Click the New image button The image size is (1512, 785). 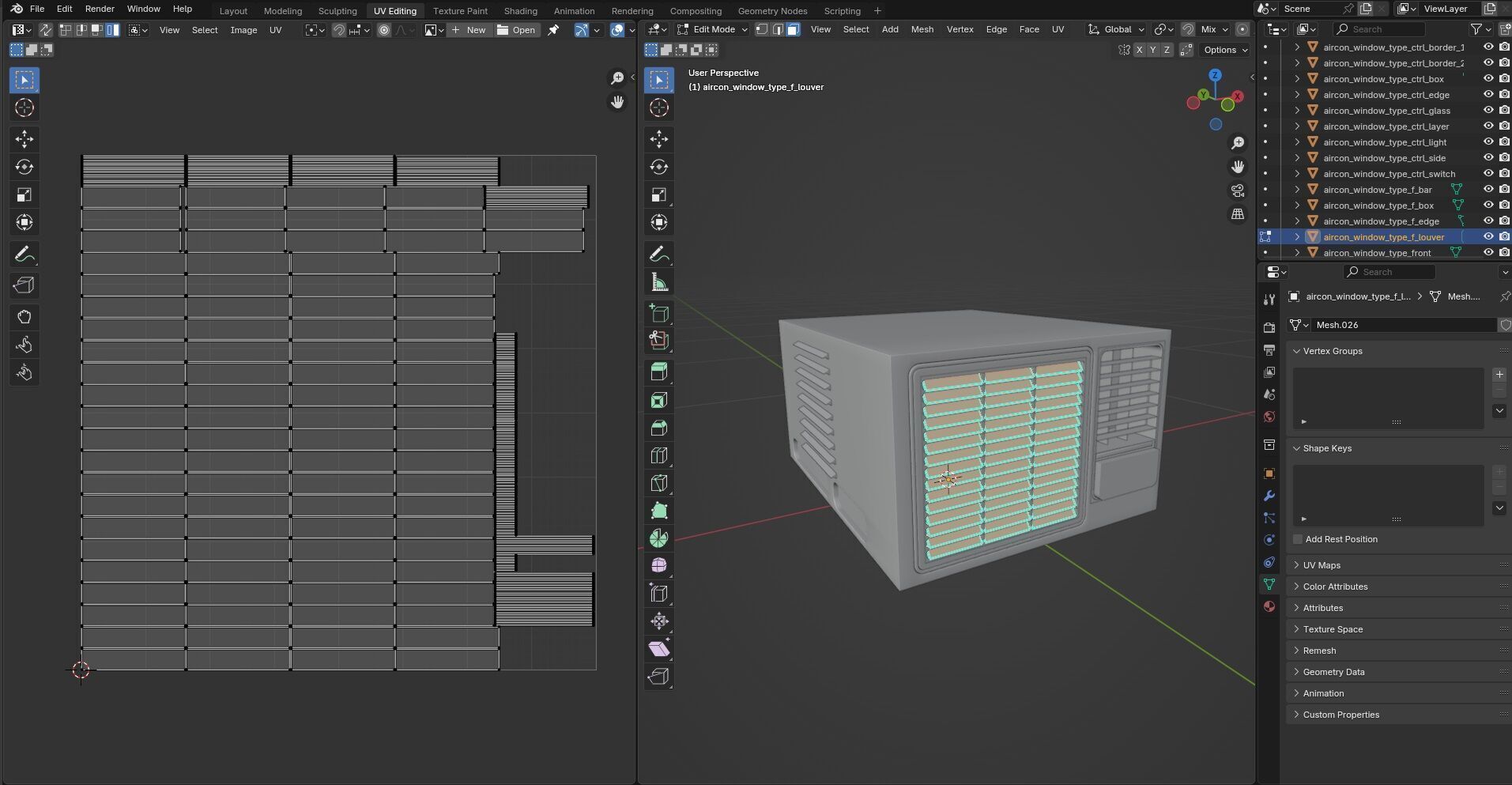tap(469, 30)
